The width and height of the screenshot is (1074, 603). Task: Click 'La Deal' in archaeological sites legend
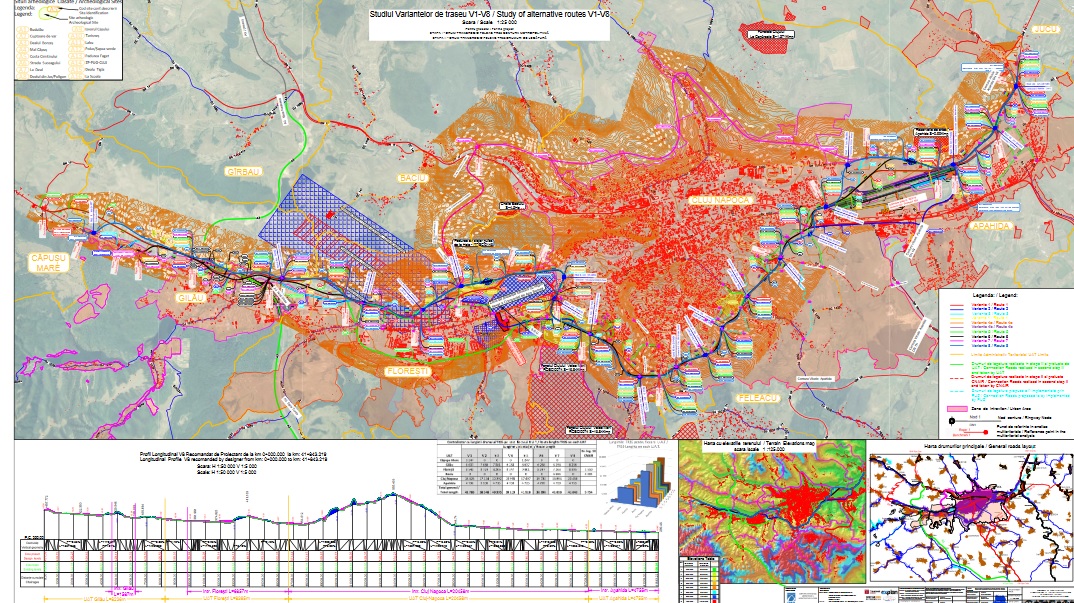[x=37, y=70]
